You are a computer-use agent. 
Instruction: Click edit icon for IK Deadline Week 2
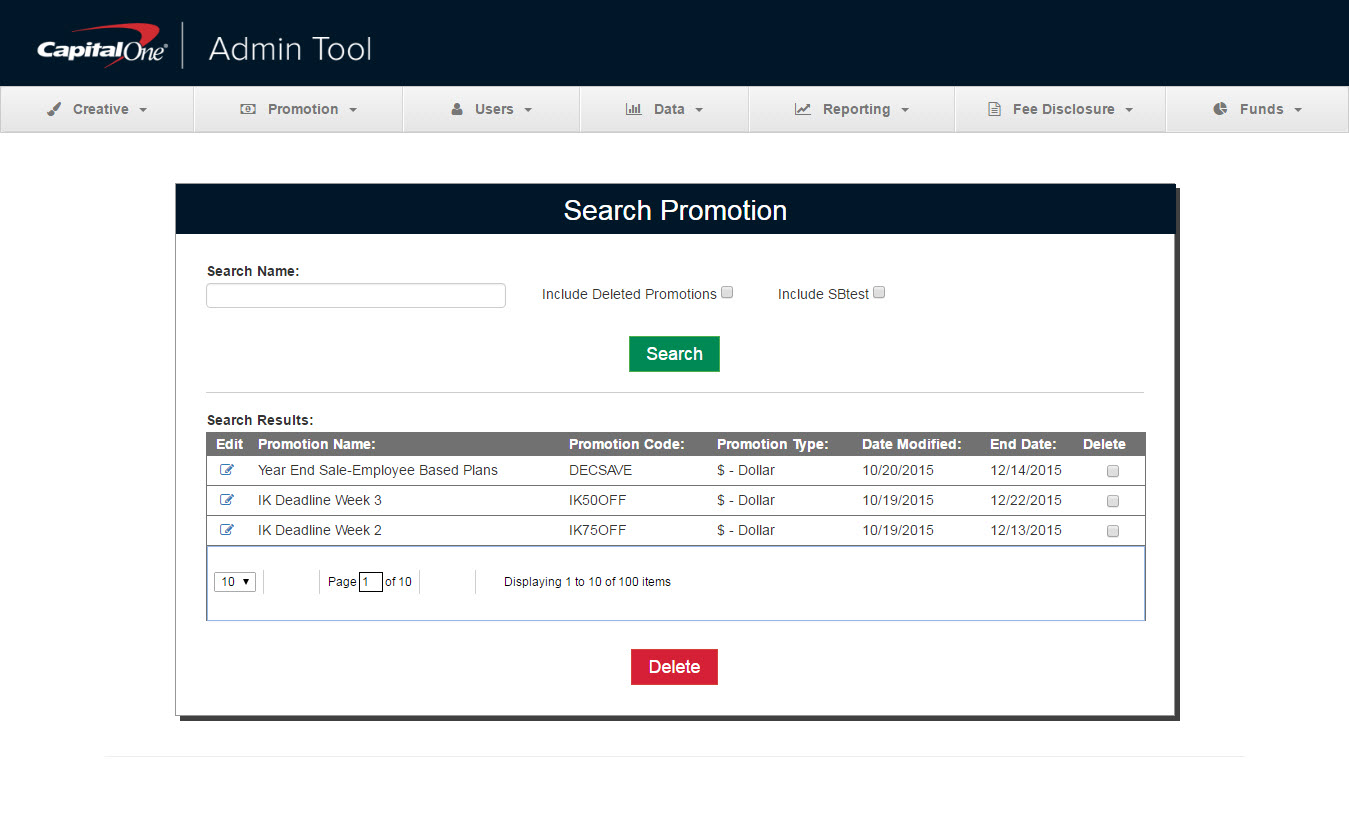pos(227,530)
